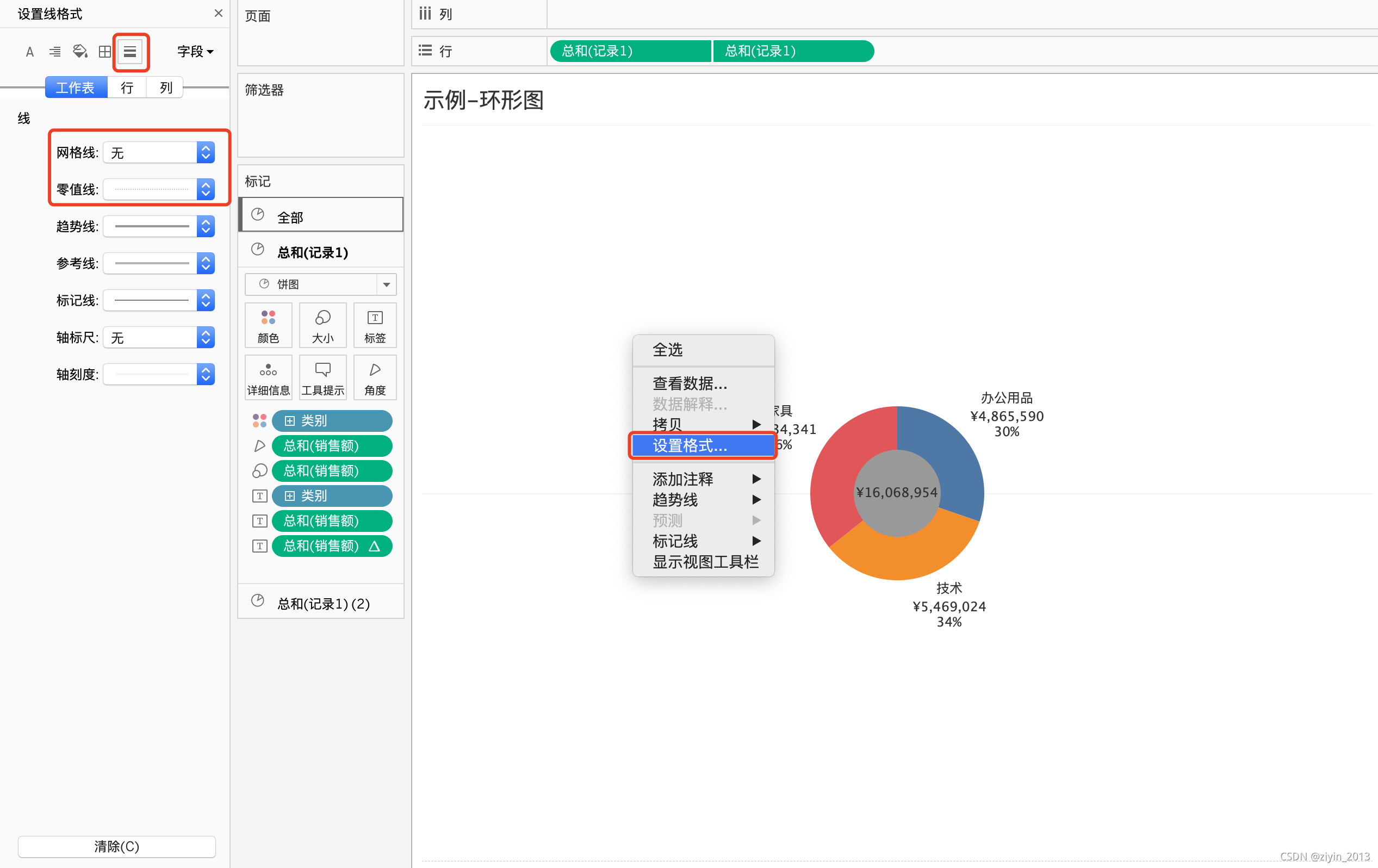1378x868 pixels.
Task: Choose 设置格式... from context menu
Action: pos(690,446)
